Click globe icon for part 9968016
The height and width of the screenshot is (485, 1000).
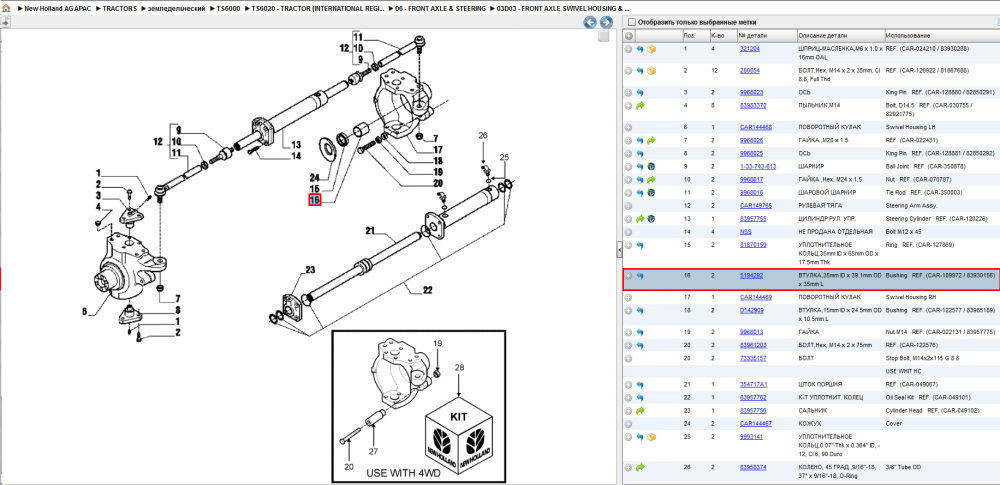pos(651,193)
